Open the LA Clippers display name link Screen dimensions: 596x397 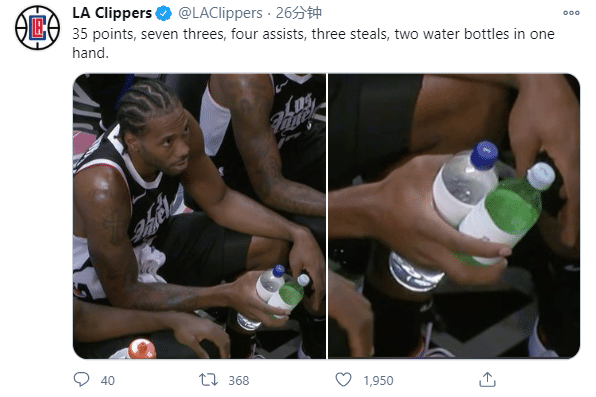click(112, 13)
